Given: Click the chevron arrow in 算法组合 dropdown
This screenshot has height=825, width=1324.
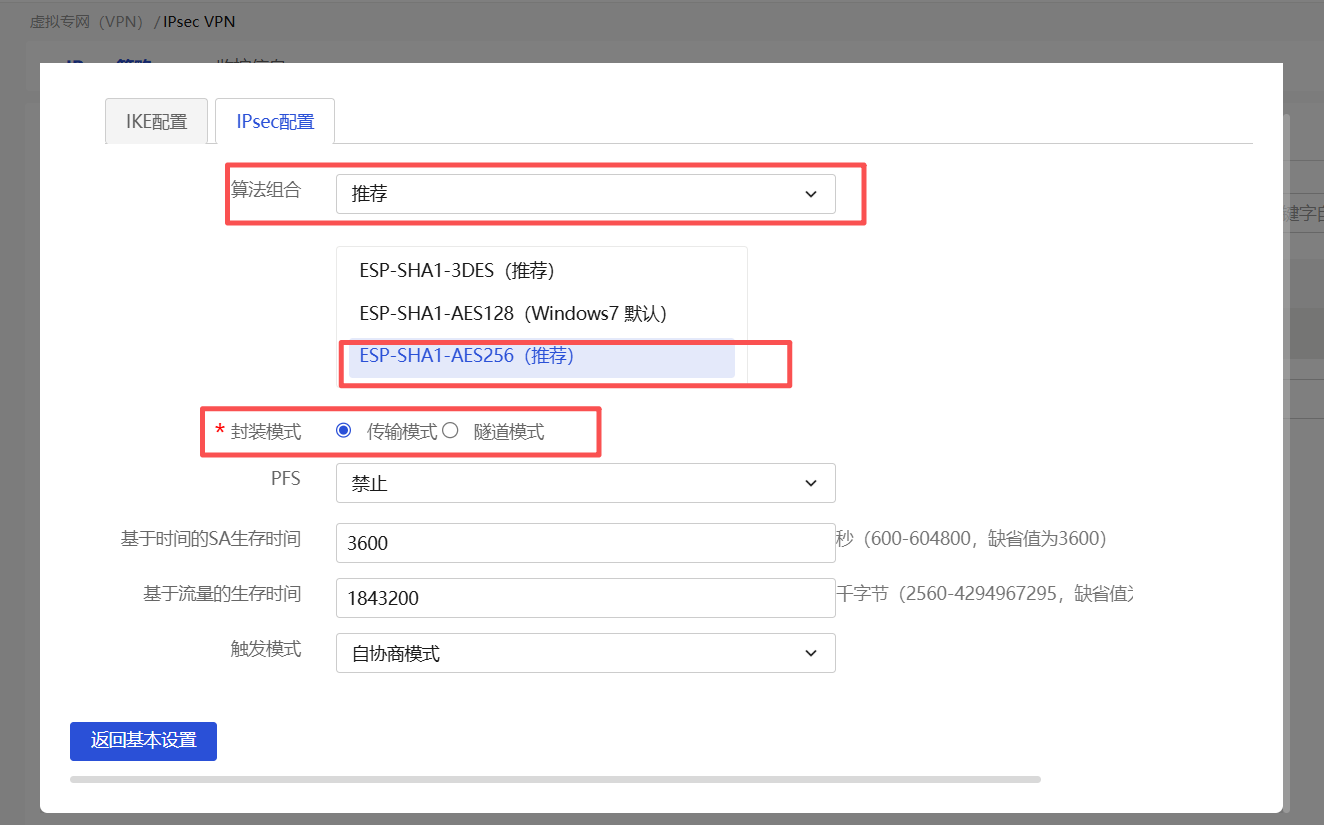Looking at the screenshot, I should tap(810, 194).
